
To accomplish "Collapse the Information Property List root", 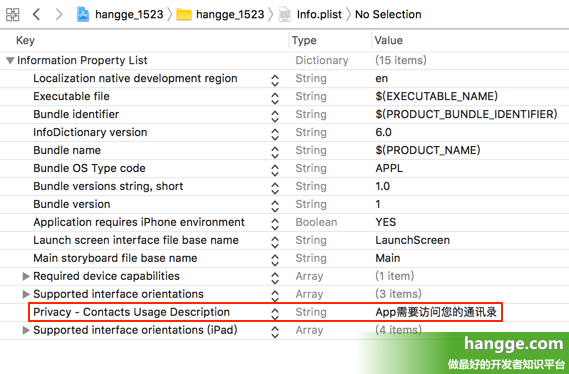I will pos(10,60).
